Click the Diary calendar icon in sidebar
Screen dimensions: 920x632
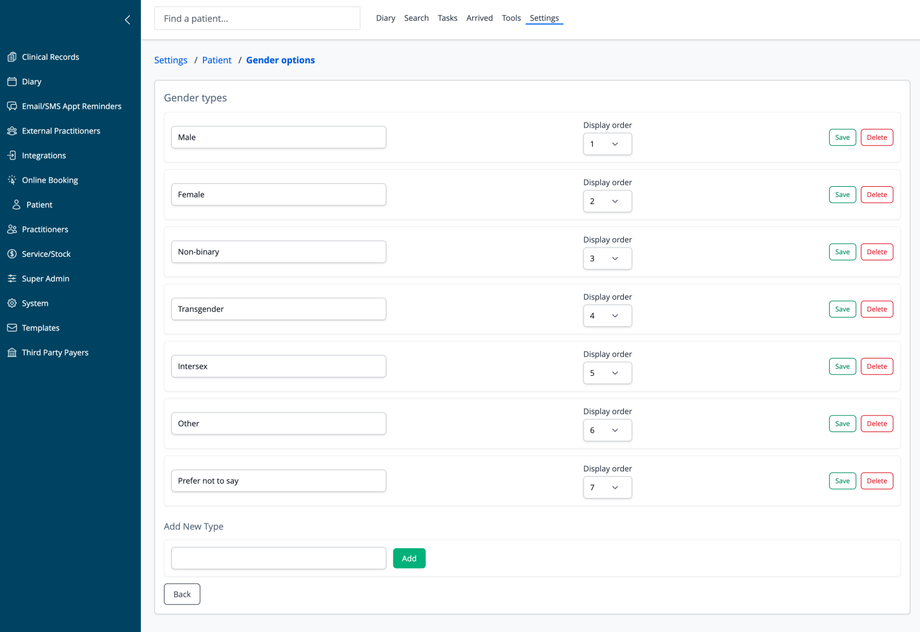pyautogui.click(x=12, y=82)
